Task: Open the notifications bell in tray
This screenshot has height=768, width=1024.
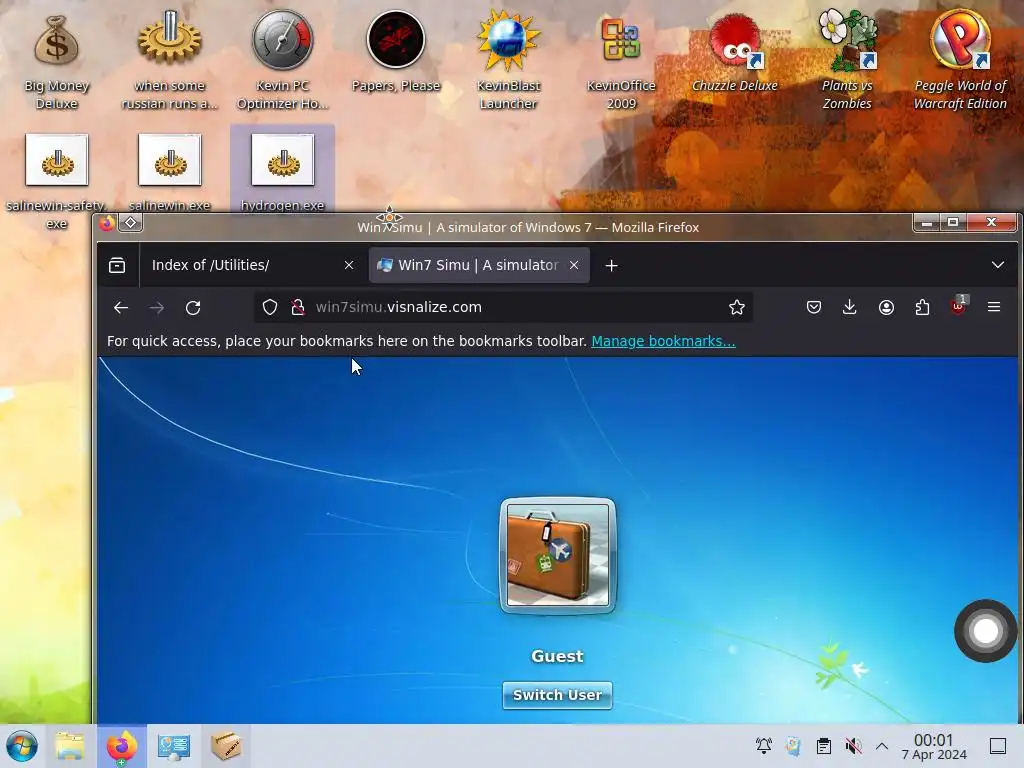Action: [763, 746]
